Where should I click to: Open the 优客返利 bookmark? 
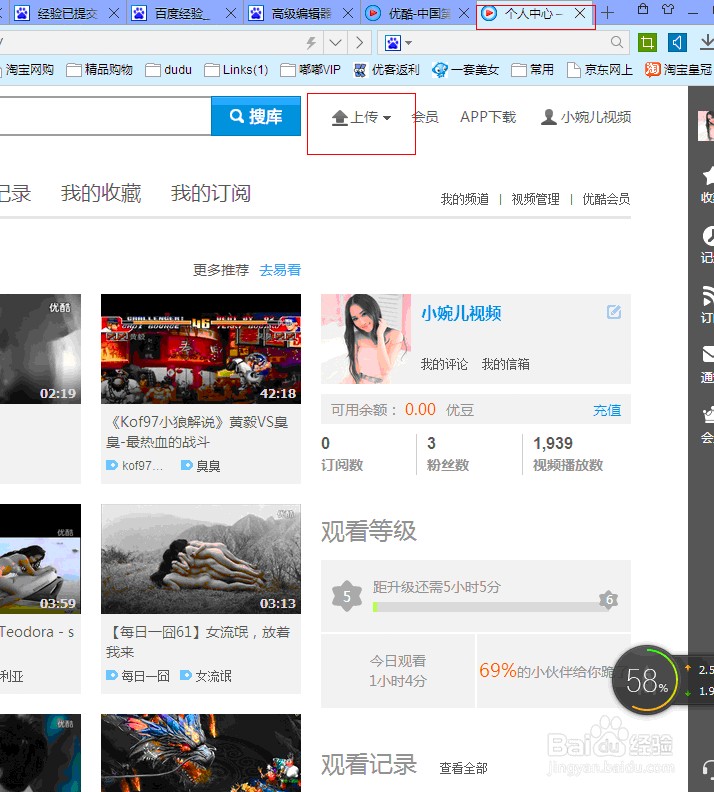pyautogui.click(x=387, y=70)
